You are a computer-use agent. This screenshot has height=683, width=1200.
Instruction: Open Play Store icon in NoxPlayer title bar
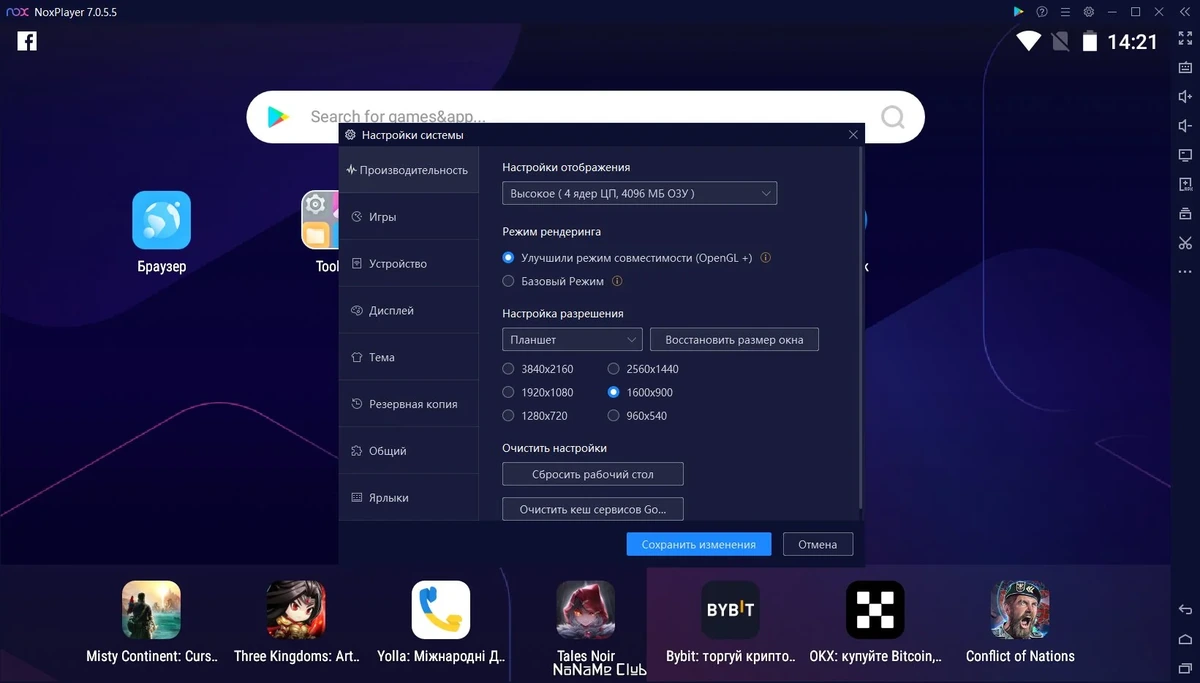coord(1018,12)
